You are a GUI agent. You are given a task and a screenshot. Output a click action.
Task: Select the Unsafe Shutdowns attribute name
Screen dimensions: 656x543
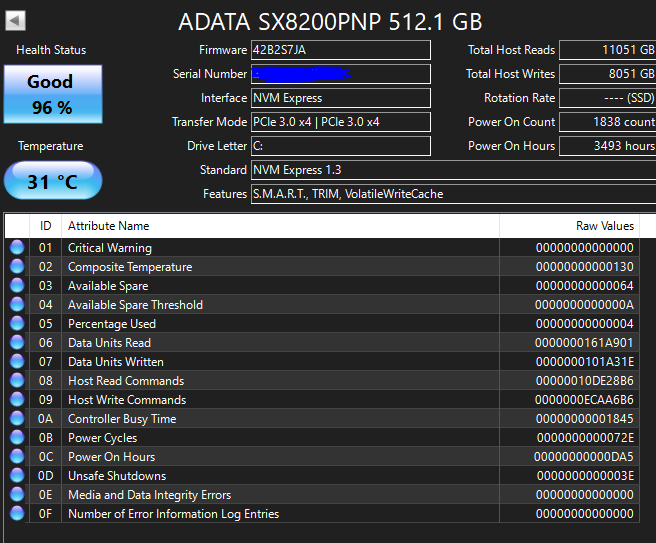(117, 476)
